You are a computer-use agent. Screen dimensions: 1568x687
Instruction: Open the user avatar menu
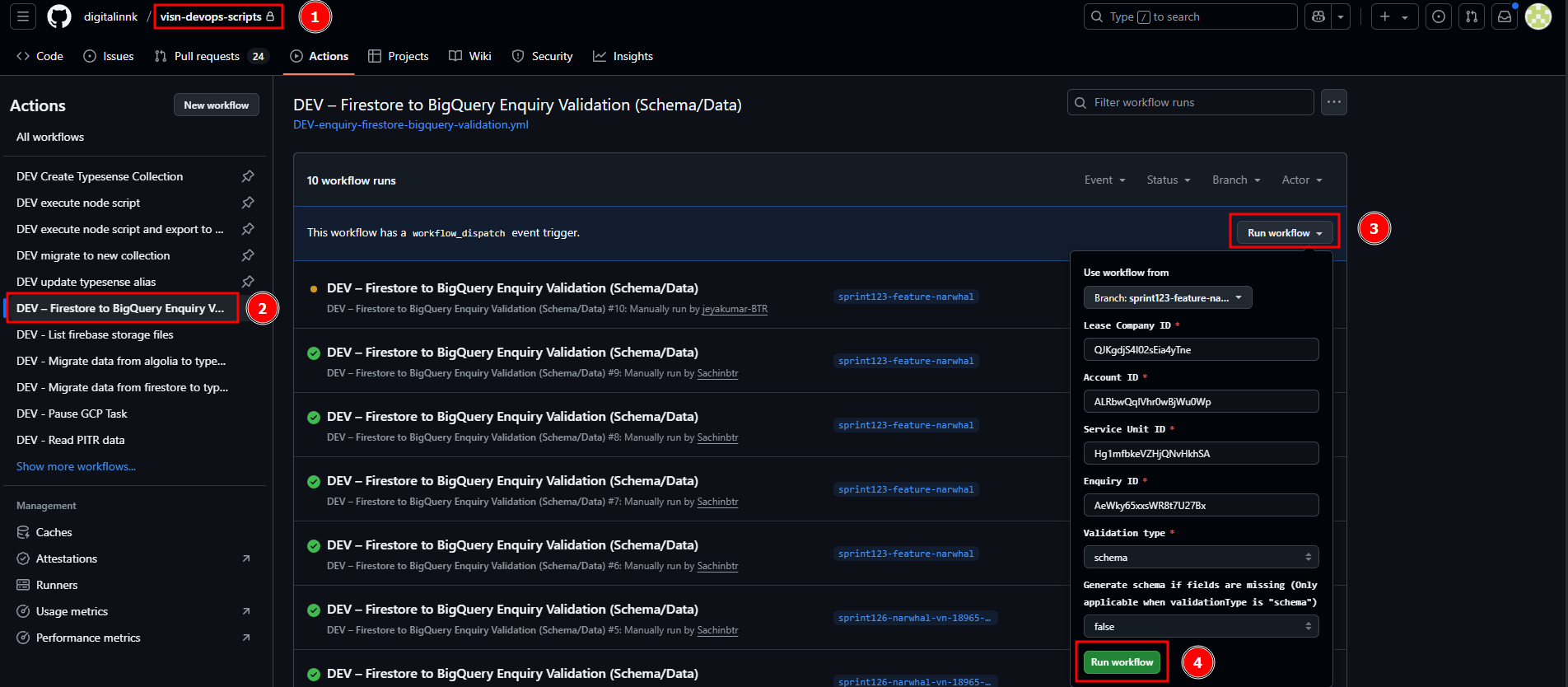point(1538,16)
